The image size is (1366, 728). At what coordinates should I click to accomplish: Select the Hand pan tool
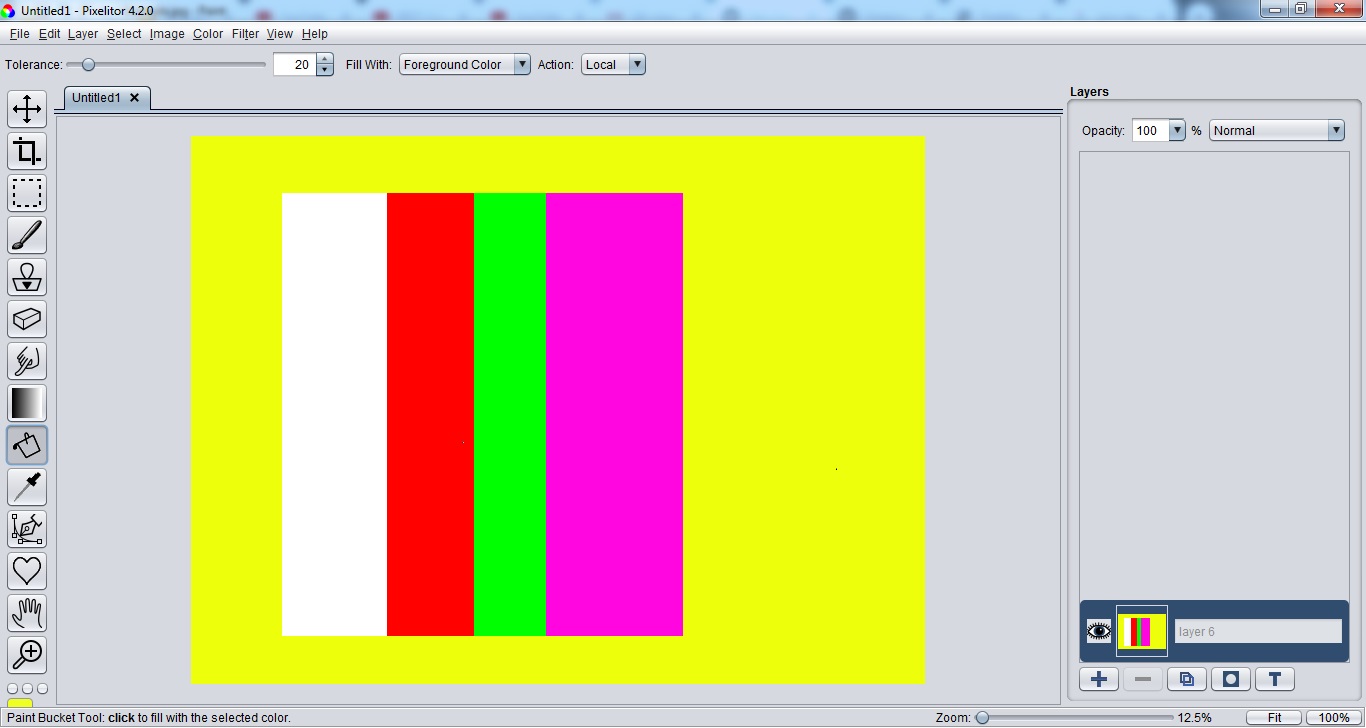click(27, 613)
